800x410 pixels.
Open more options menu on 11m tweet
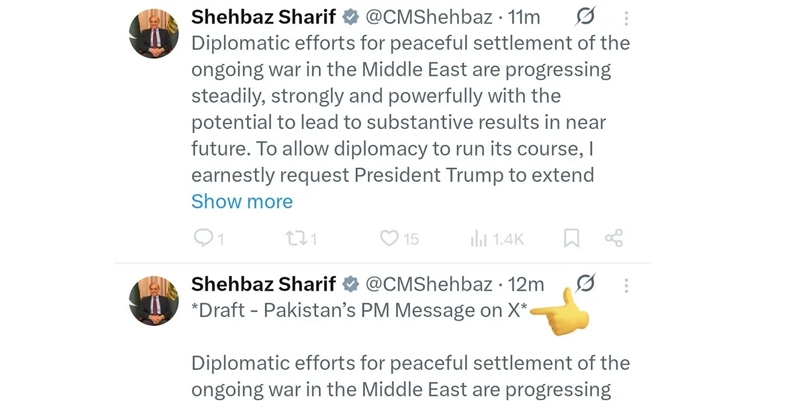tap(627, 18)
